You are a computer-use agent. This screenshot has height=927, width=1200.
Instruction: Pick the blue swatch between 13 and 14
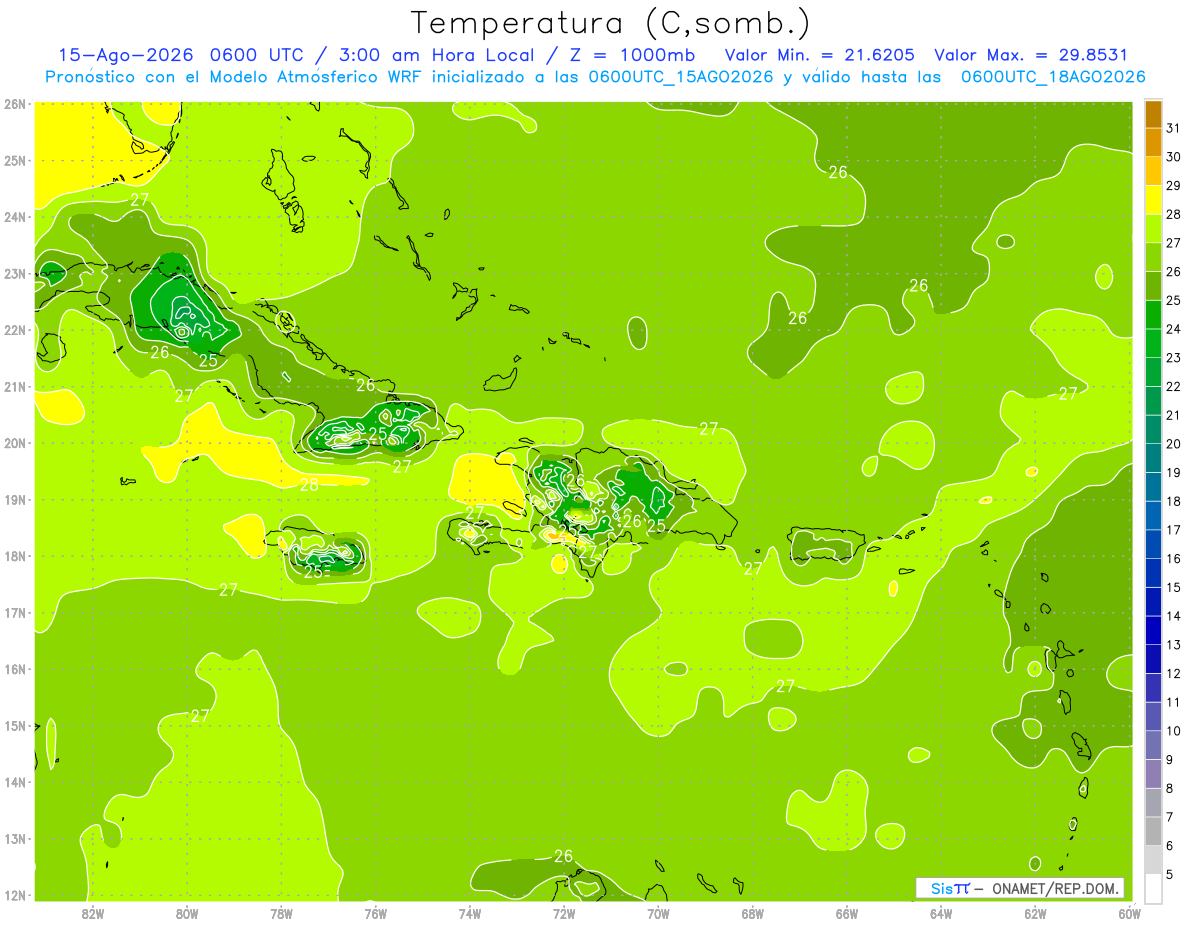(x=1153, y=630)
